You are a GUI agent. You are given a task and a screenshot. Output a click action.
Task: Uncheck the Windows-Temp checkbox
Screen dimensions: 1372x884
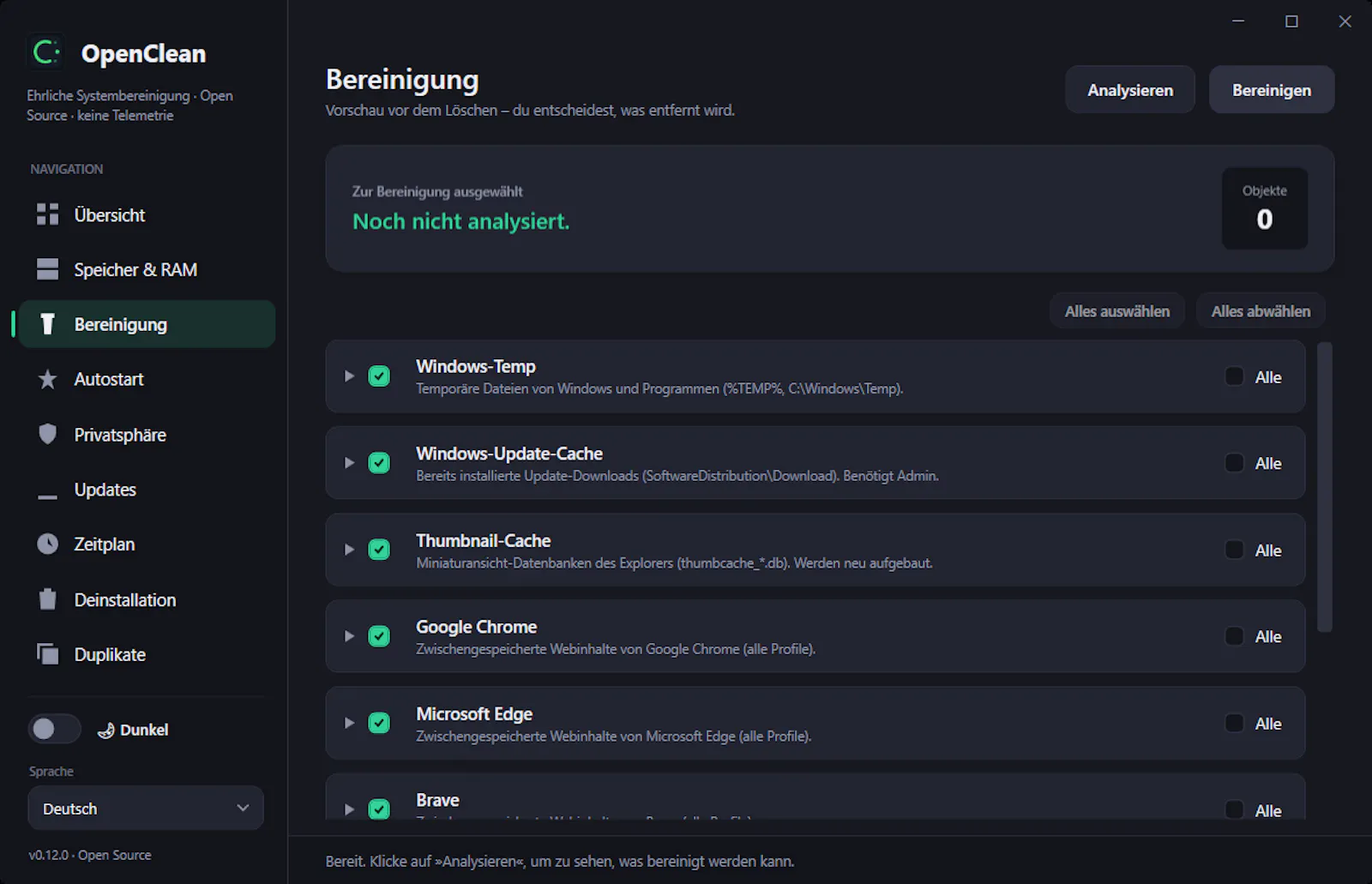click(379, 376)
